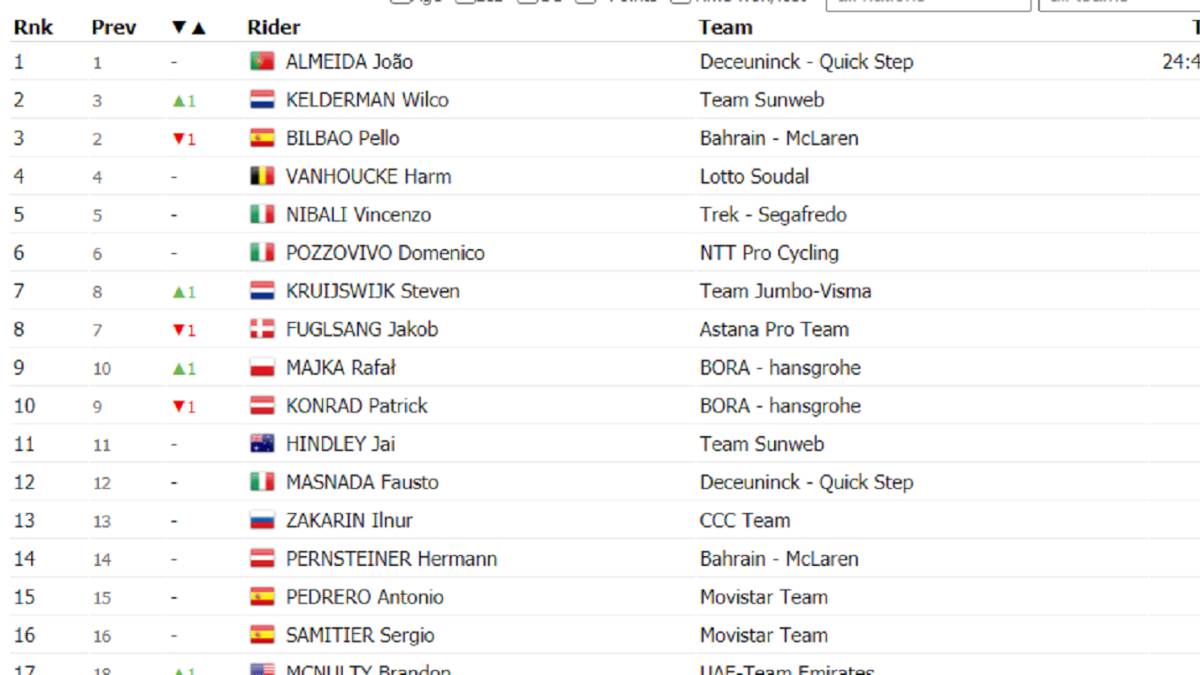Open the all teams filter dropdown

coord(1120,3)
